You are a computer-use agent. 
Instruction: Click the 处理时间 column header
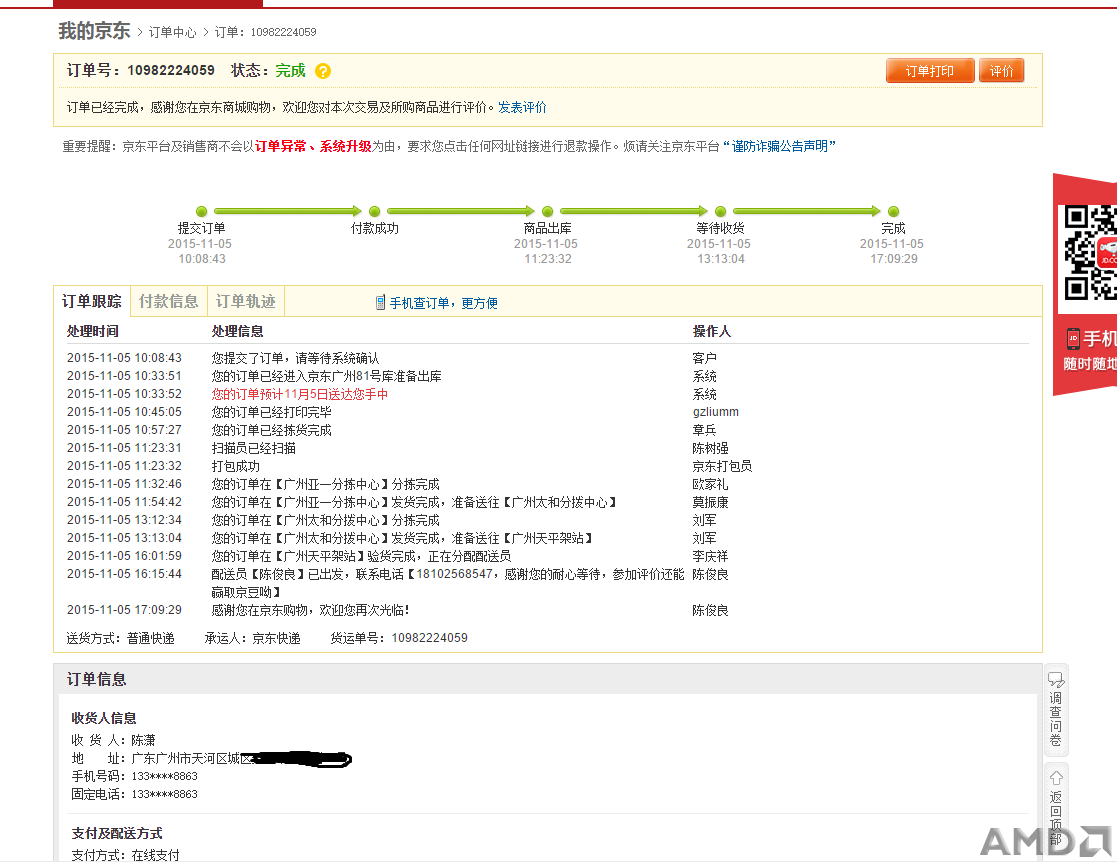click(x=93, y=331)
